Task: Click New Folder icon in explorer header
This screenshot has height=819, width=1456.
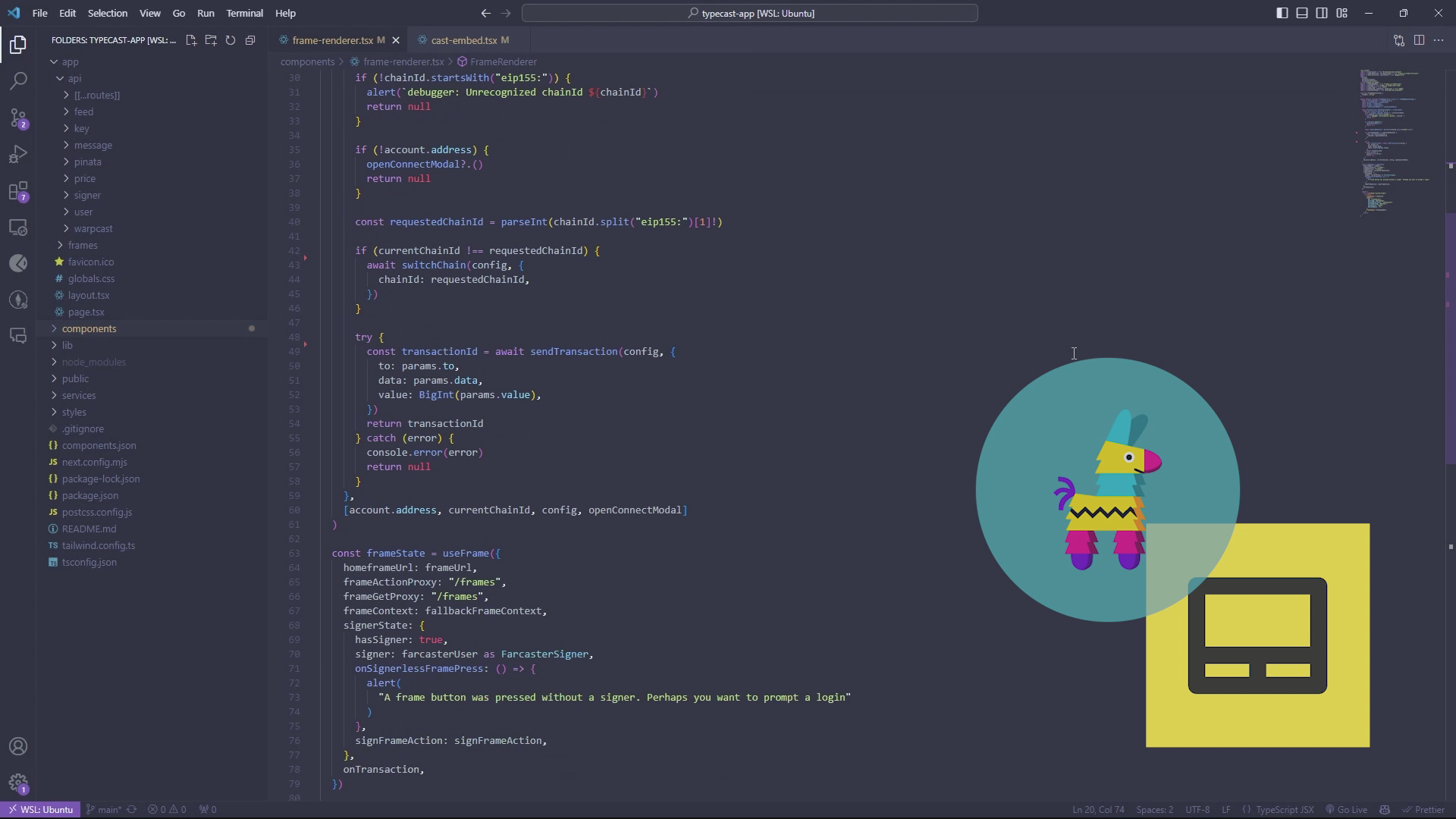Action: point(211,40)
